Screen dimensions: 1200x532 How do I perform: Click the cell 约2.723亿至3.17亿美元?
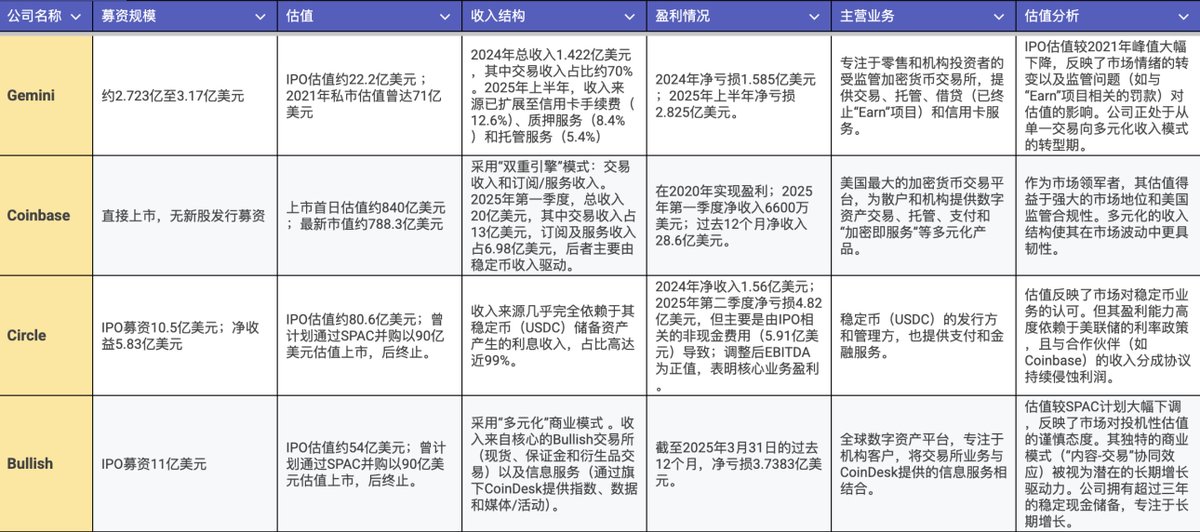pyautogui.click(x=184, y=96)
